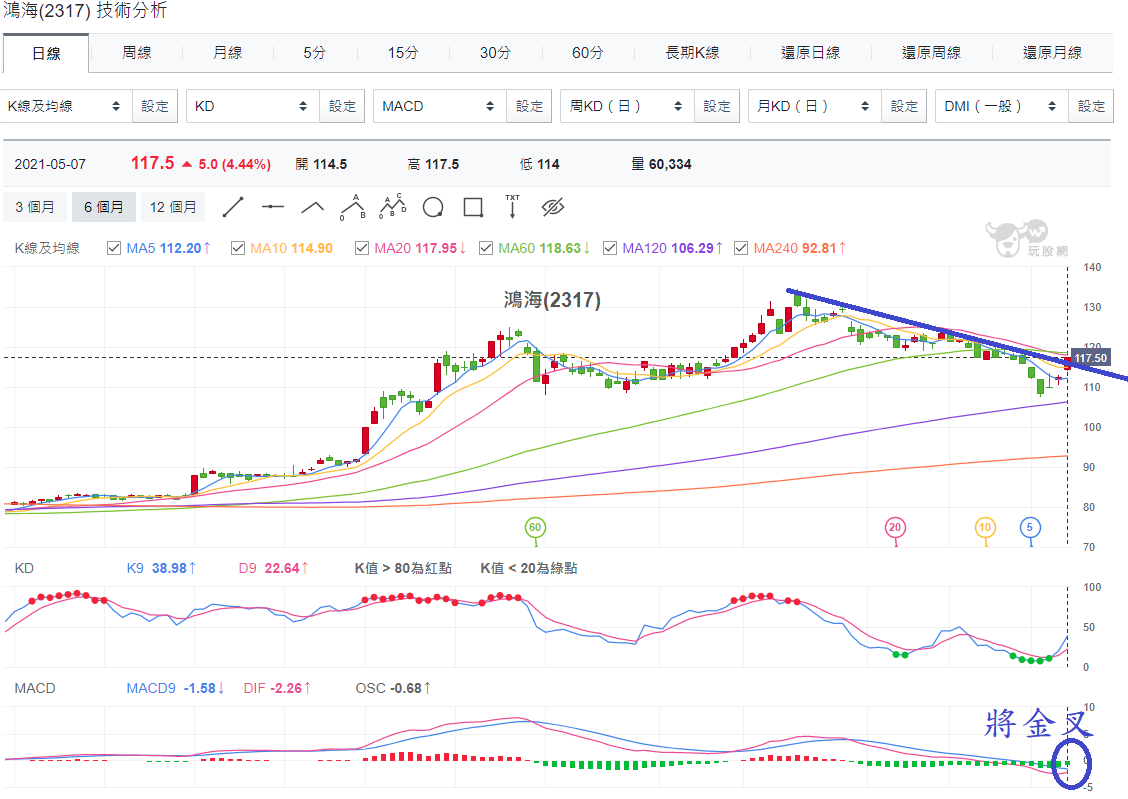1128x799 pixels.
Task: Click the volume value 60,334
Action: [x=670, y=165]
